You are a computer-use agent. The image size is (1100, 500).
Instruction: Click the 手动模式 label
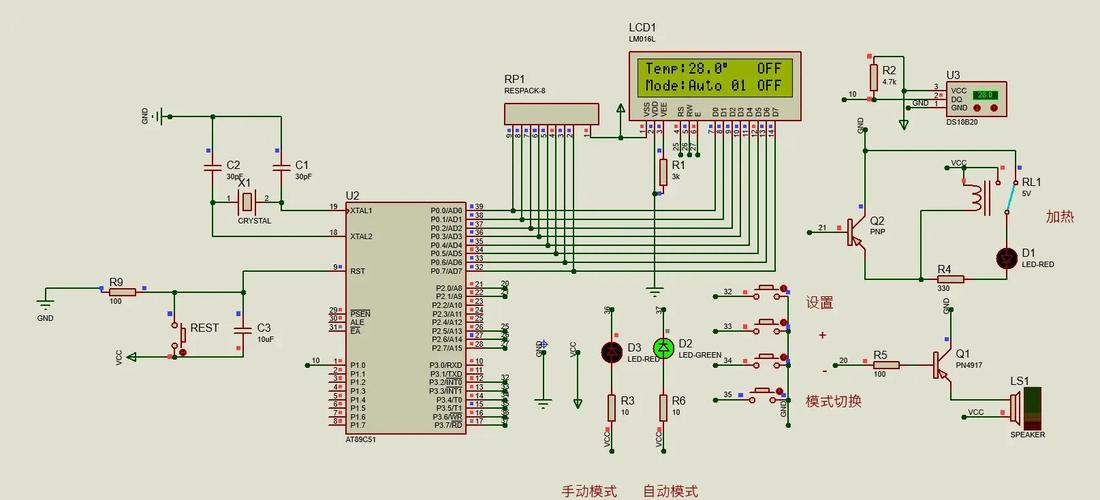pyautogui.click(x=589, y=492)
